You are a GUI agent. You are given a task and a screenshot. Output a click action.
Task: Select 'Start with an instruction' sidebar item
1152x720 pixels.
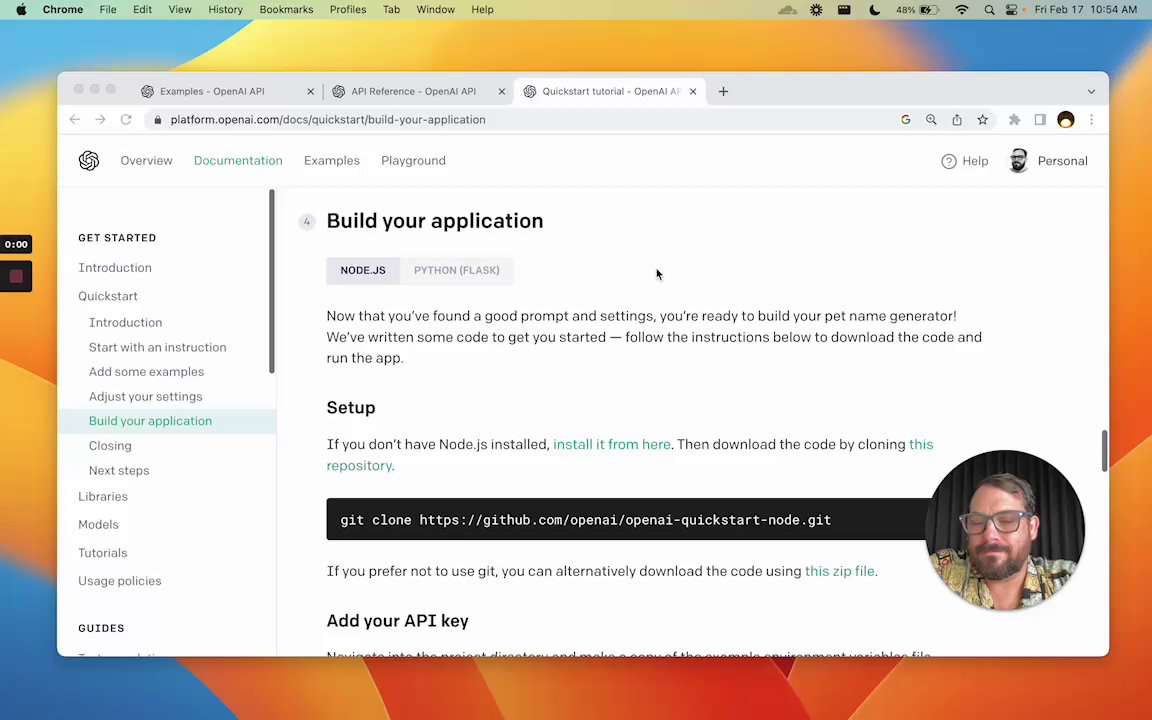(157, 347)
